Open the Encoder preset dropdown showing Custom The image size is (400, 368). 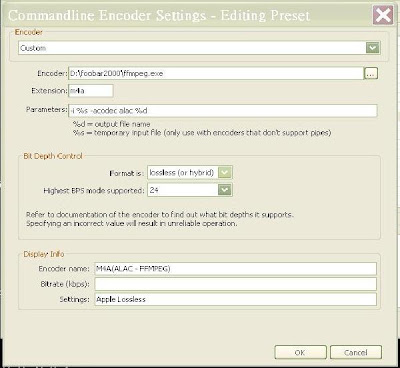[x=199, y=48]
